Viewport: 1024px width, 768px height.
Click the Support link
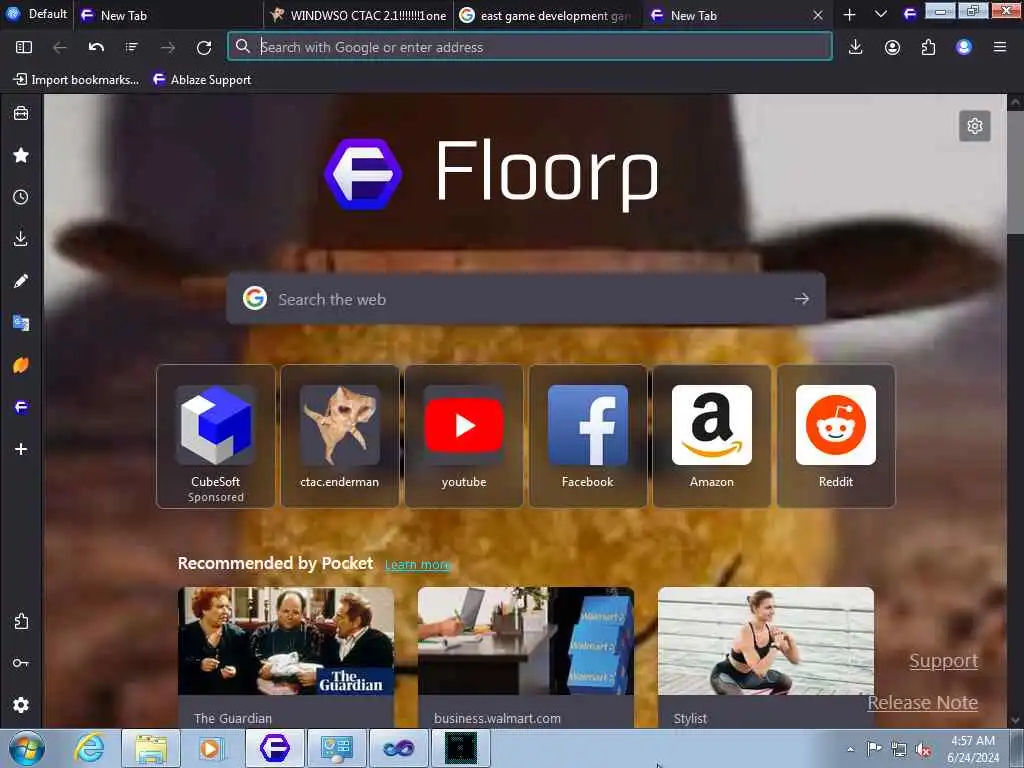point(944,661)
